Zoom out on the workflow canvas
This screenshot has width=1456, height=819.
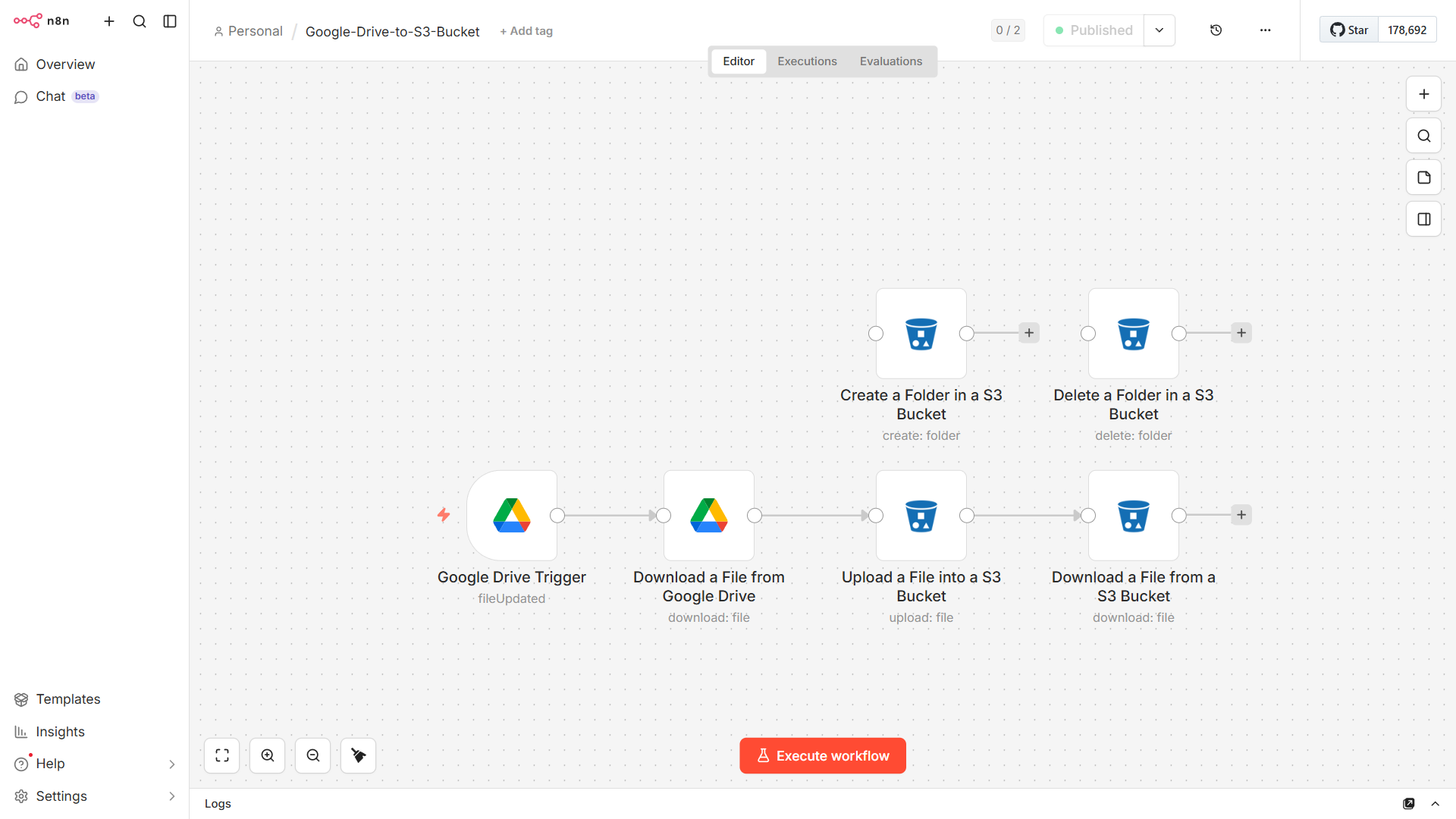pos(313,755)
